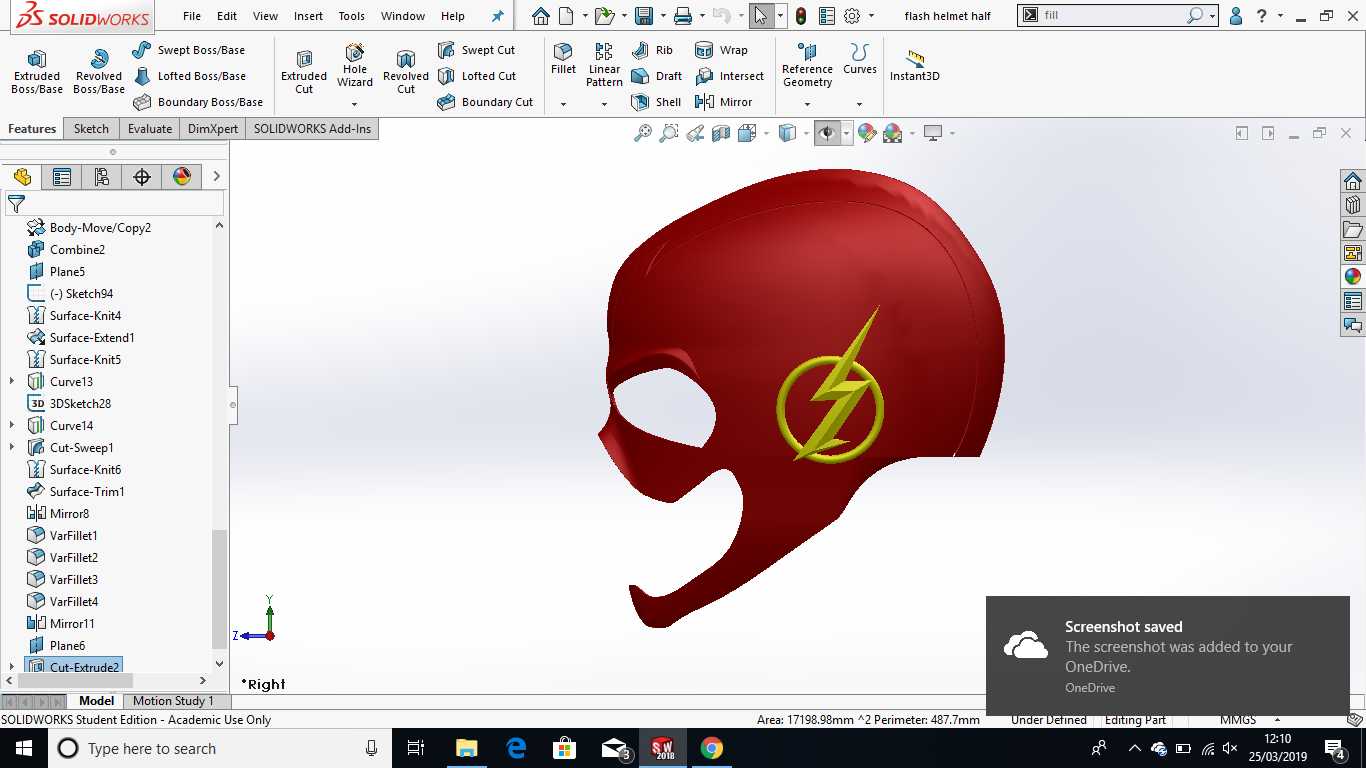Screen dimensions: 1366x768
Task: Choose the Rib feature tool
Action: 652,50
